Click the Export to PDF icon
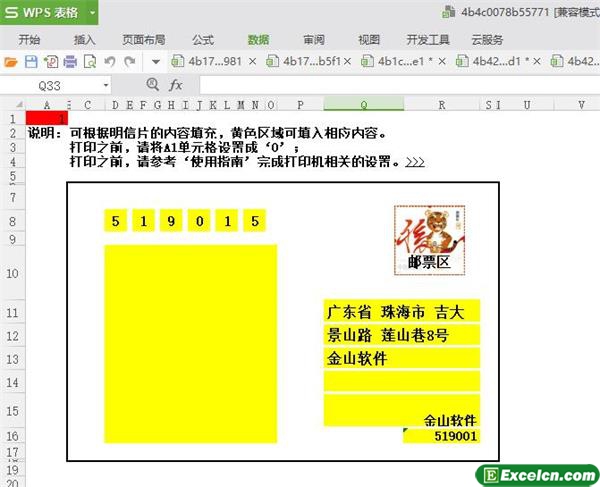Image resolution: width=600 pixels, height=487 pixels. point(51,61)
